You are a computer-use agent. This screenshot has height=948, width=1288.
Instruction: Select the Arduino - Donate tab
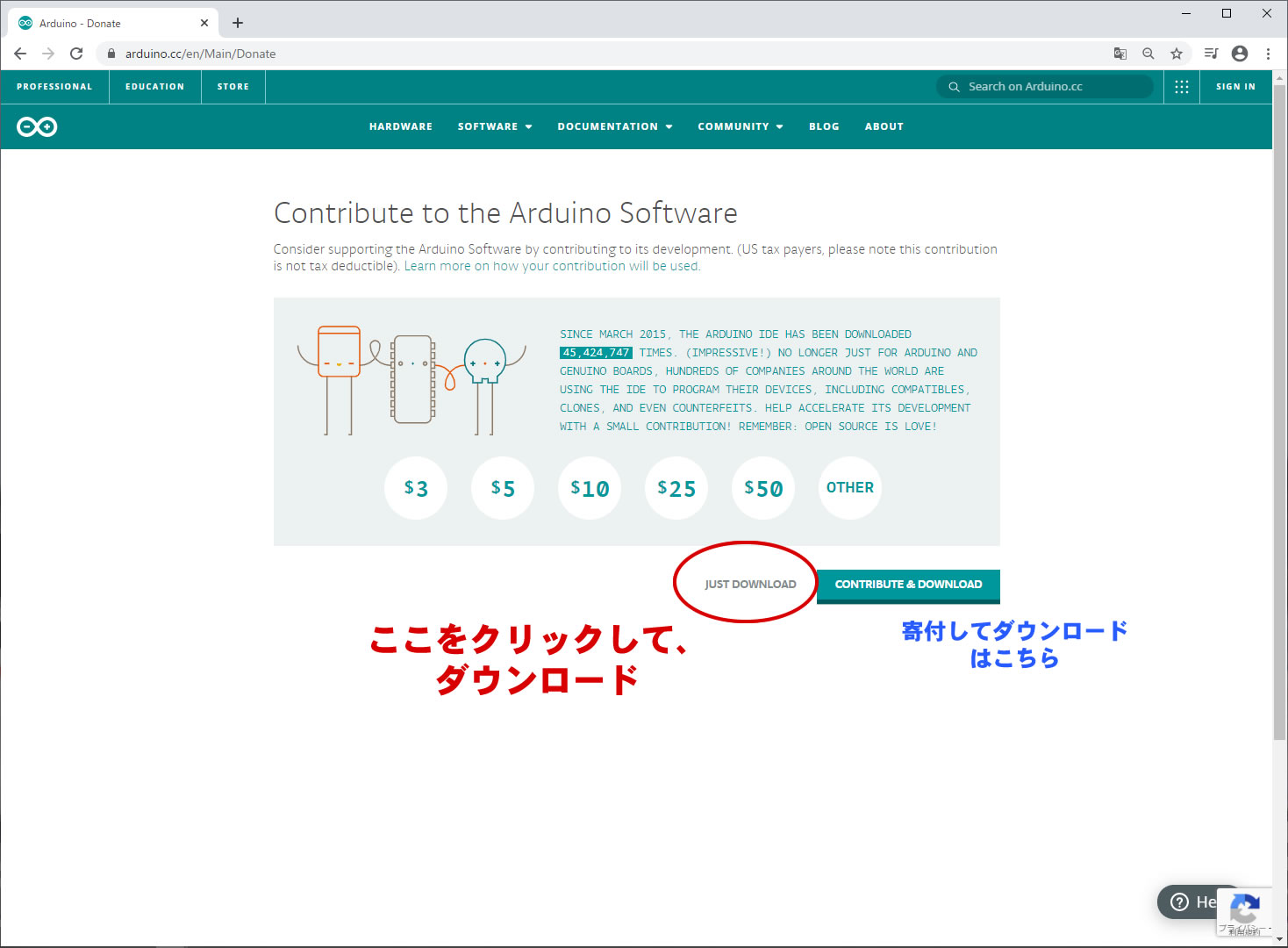(x=114, y=23)
